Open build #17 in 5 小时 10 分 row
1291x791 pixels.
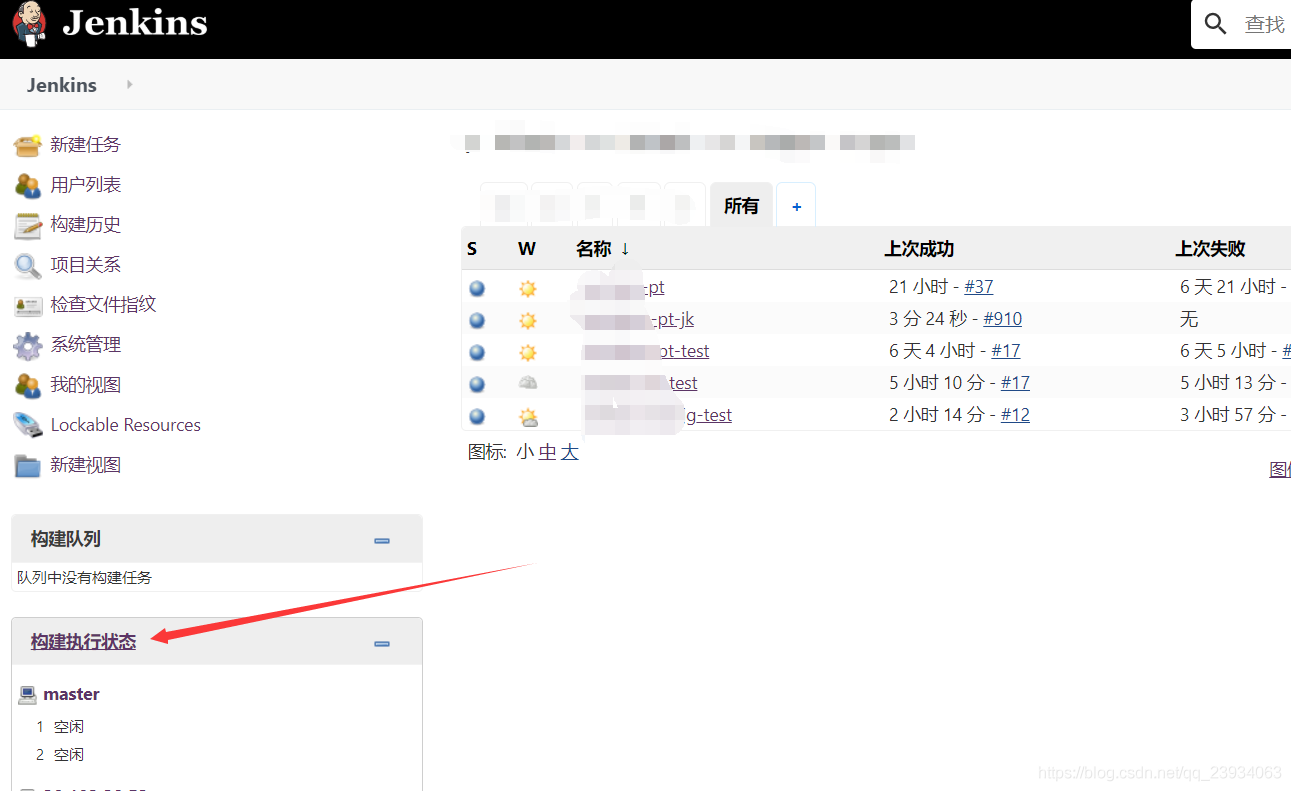click(x=1015, y=383)
